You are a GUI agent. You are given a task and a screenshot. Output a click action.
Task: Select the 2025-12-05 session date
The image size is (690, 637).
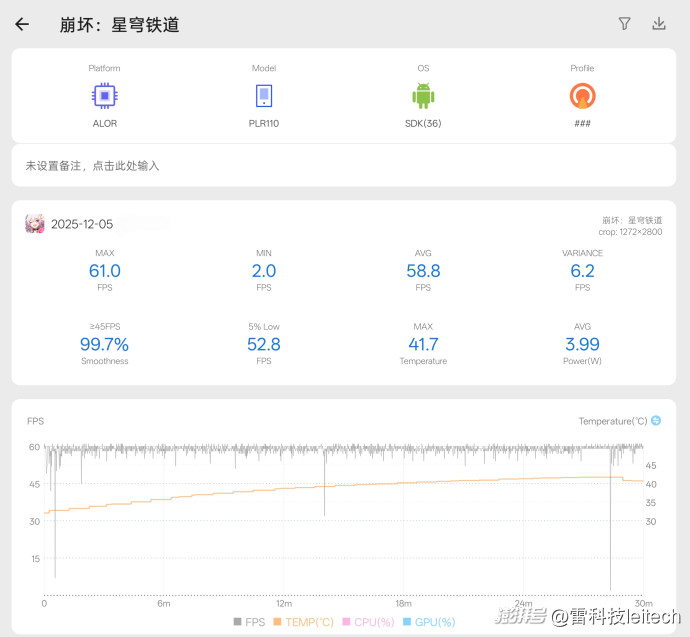tap(82, 224)
